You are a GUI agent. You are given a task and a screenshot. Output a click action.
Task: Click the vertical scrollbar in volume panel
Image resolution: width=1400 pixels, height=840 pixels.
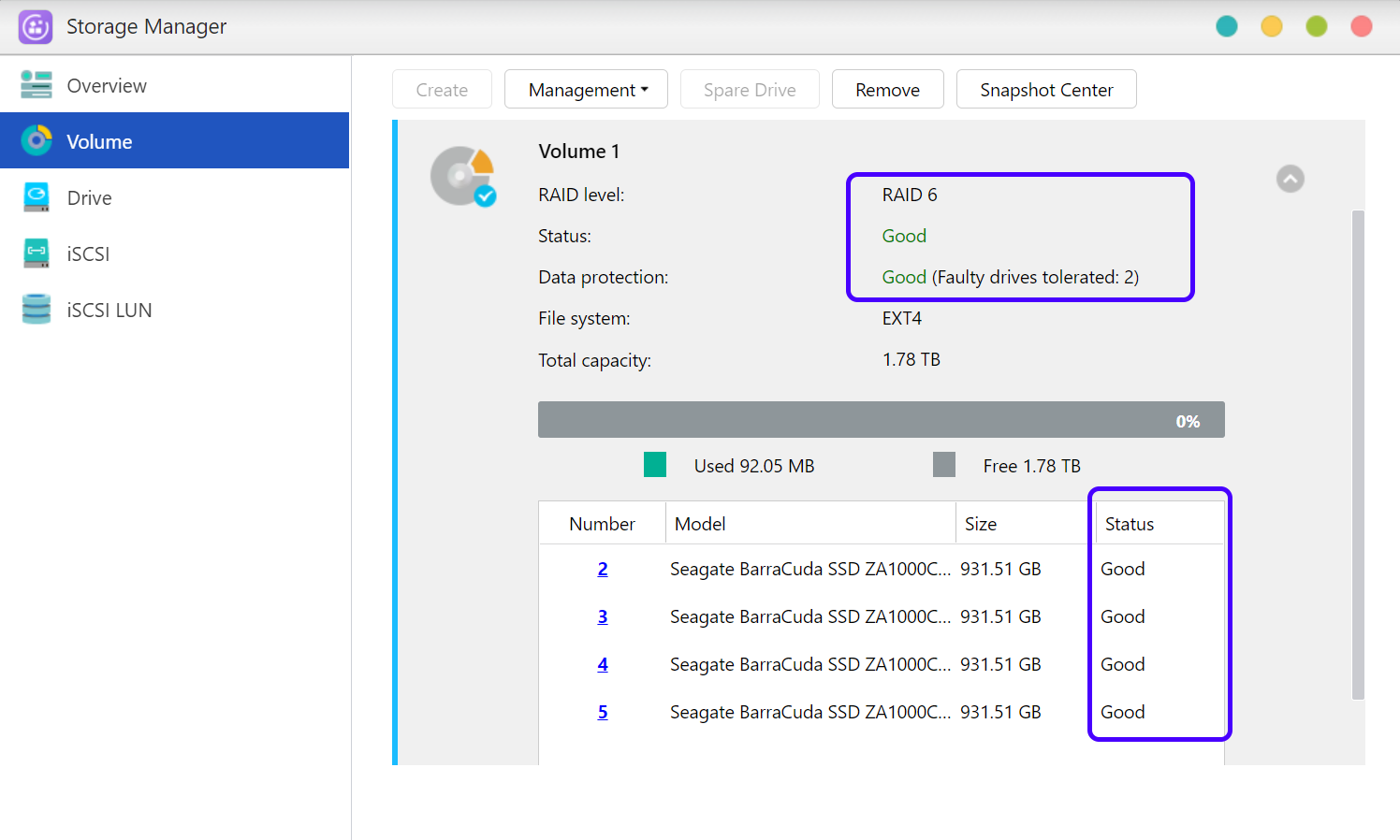pos(1358,455)
